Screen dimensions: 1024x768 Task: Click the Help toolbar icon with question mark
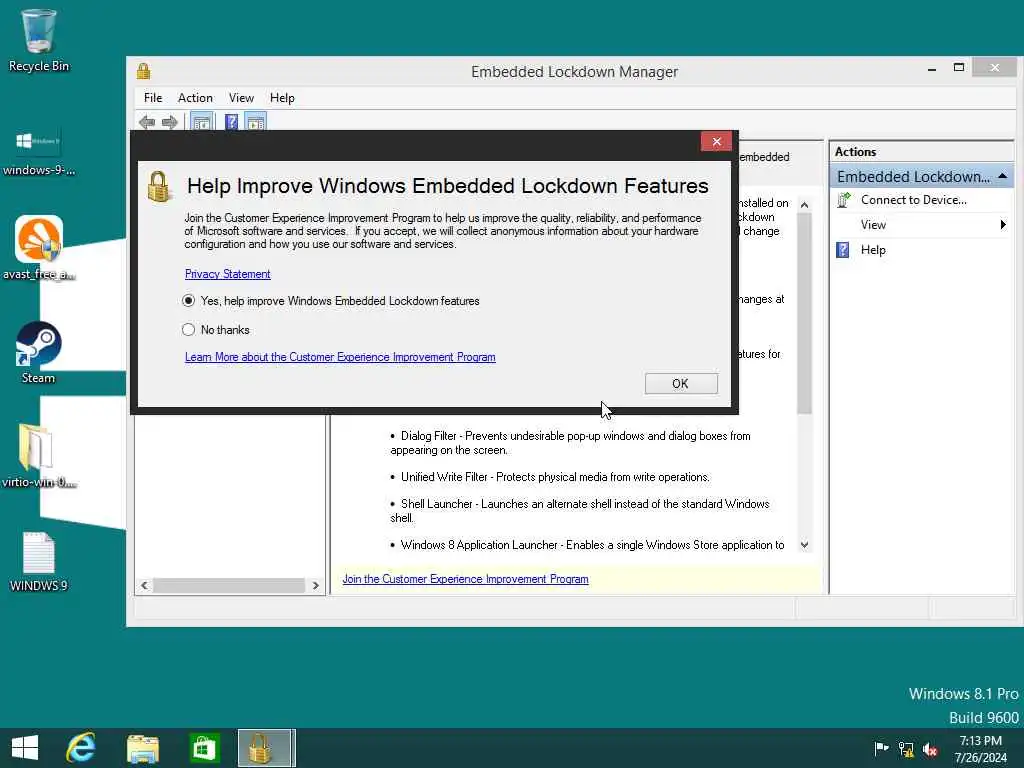[231, 122]
